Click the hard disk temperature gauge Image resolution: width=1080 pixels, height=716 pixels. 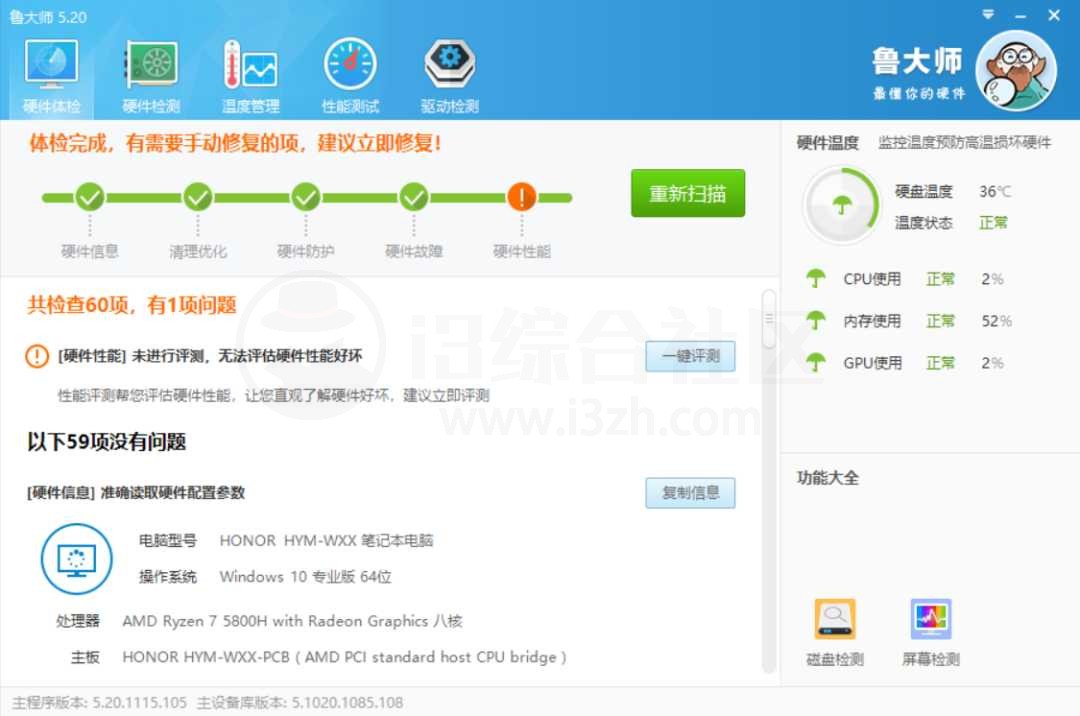[x=842, y=205]
